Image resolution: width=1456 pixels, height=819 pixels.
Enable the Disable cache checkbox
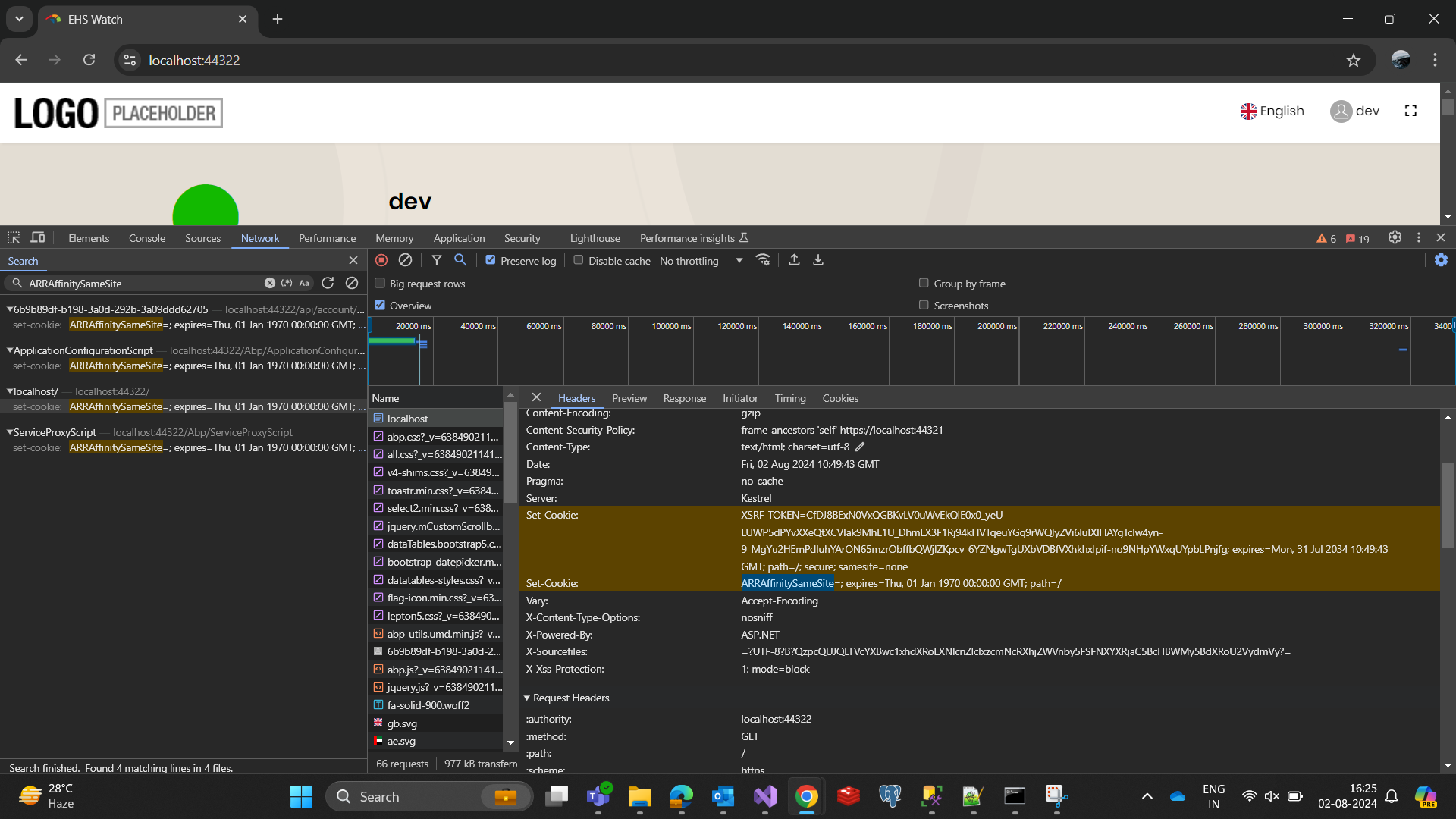(579, 260)
